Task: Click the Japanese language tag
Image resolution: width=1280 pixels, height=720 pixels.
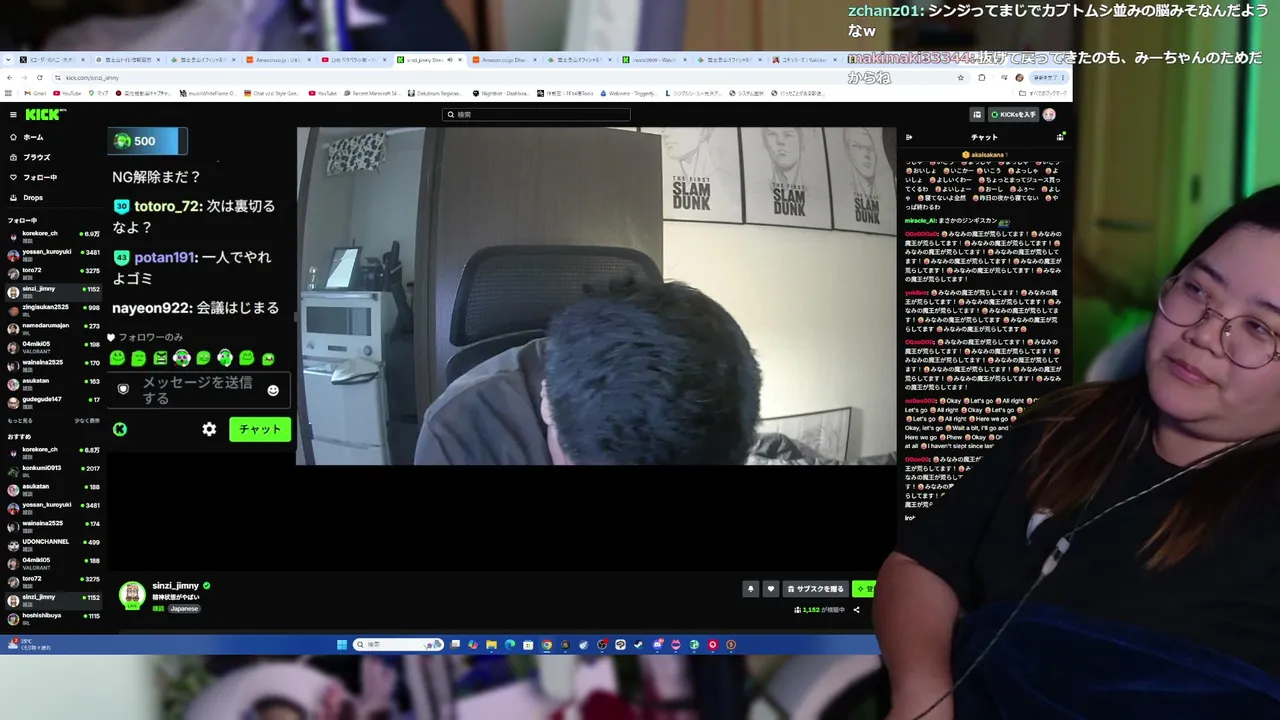Action: pyautogui.click(x=184, y=609)
